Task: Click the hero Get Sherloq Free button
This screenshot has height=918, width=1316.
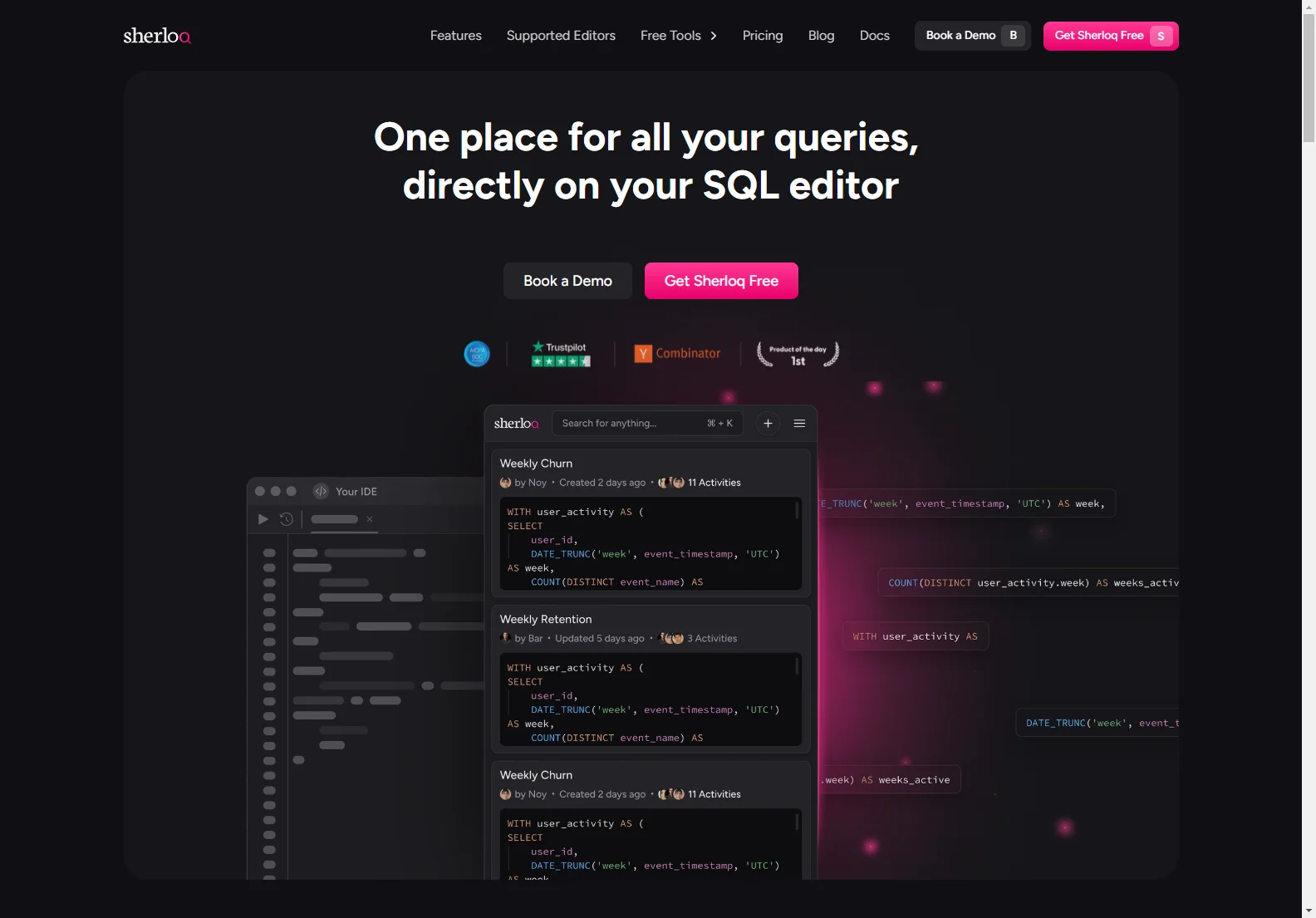Action: pyautogui.click(x=721, y=281)
